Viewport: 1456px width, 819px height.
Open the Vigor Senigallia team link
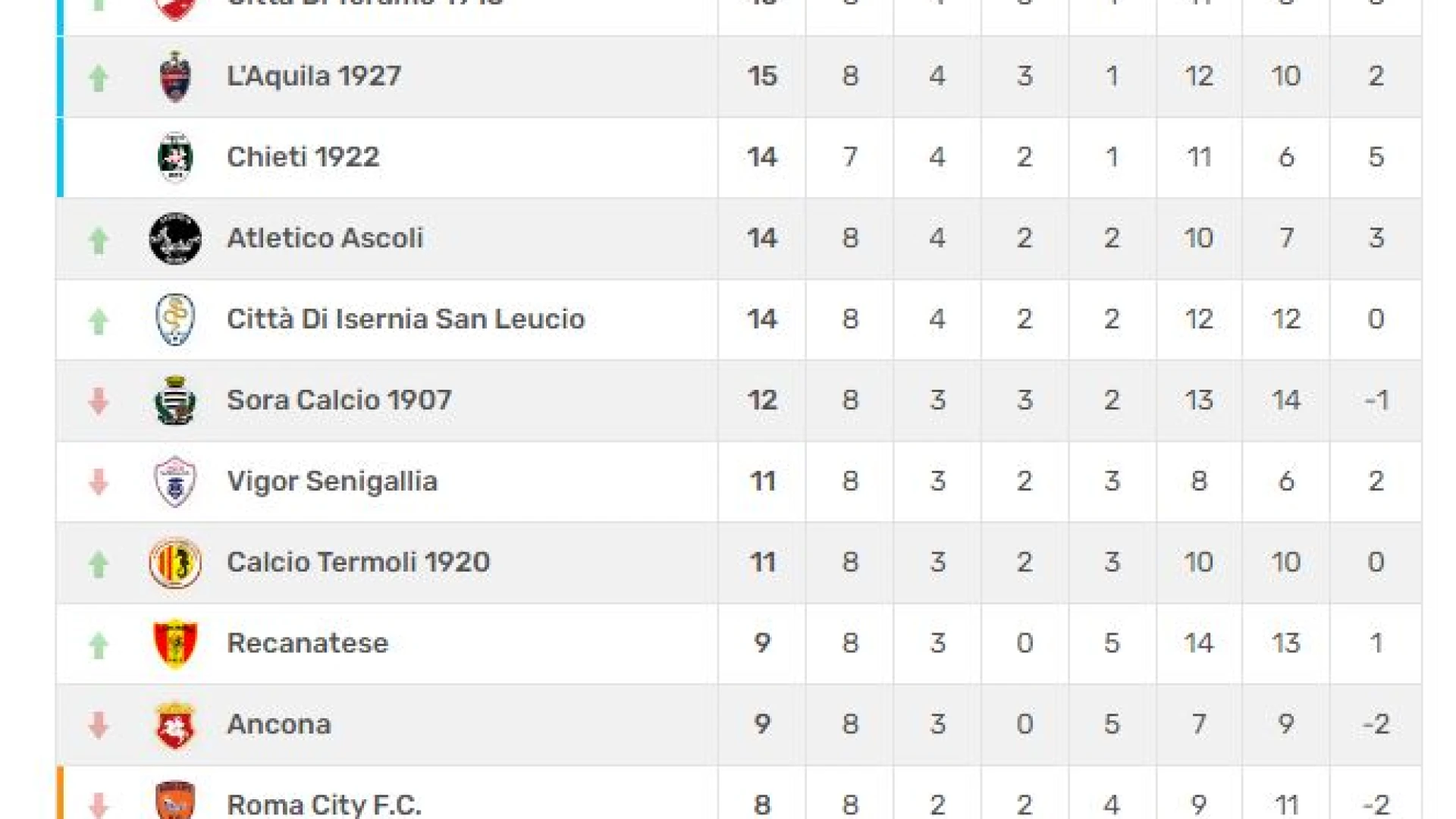click(332, 482)
